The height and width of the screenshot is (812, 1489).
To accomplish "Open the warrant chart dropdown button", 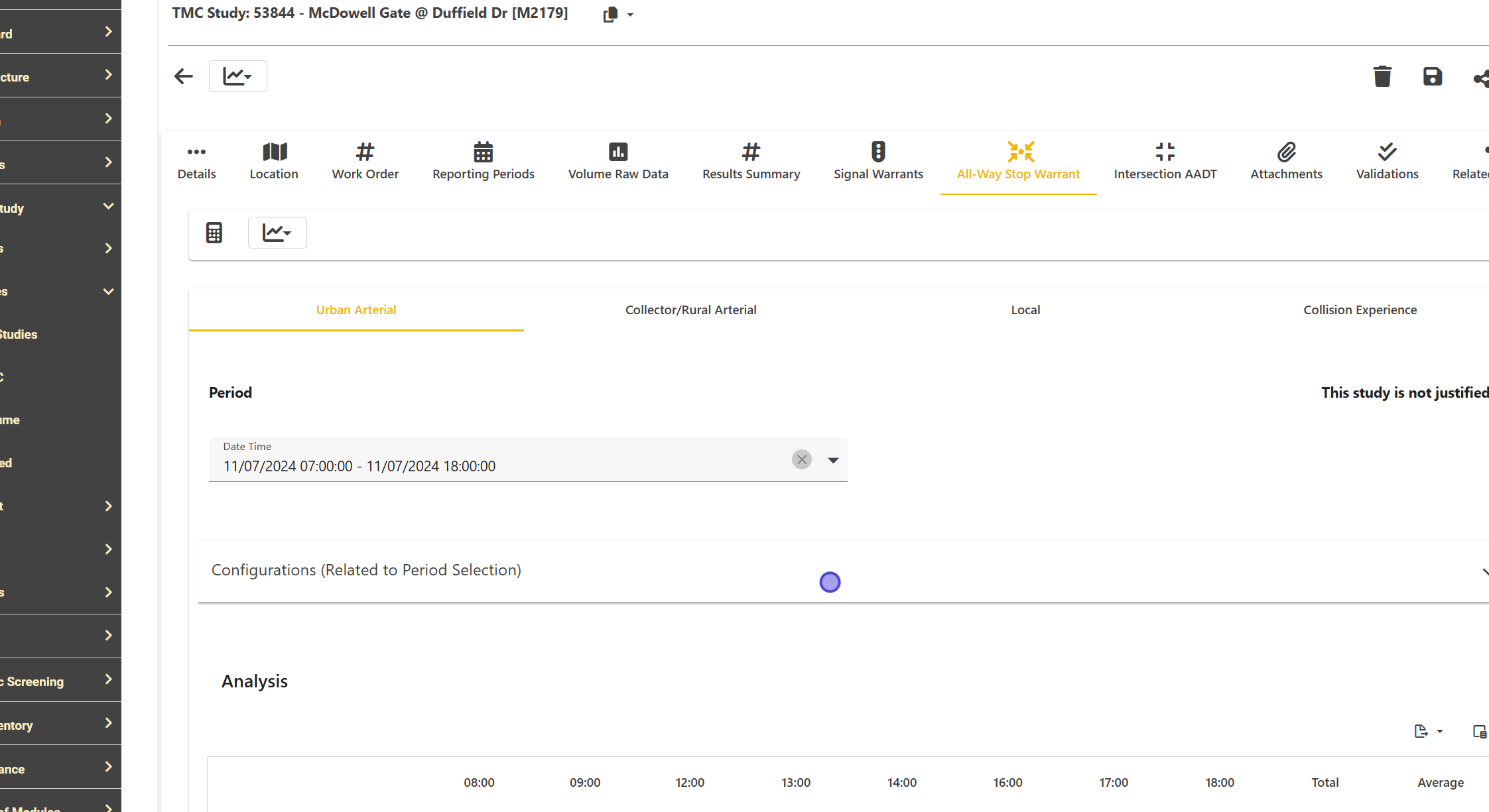I will tap(277, 233).
